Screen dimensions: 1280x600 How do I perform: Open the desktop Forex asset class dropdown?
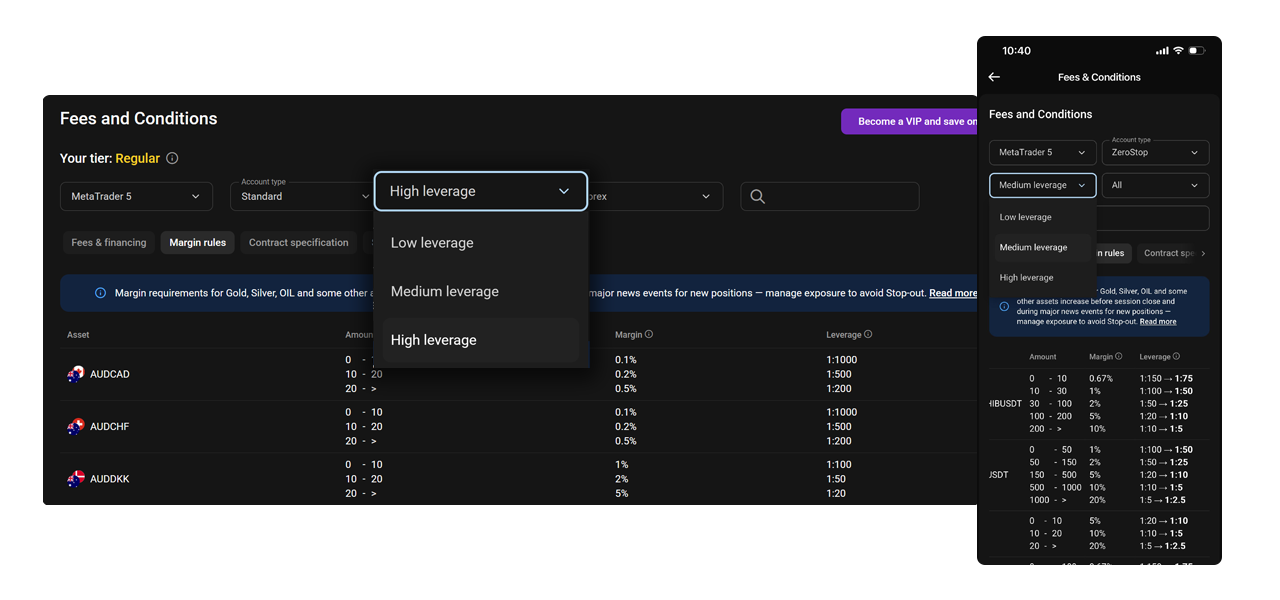(655, 197)
